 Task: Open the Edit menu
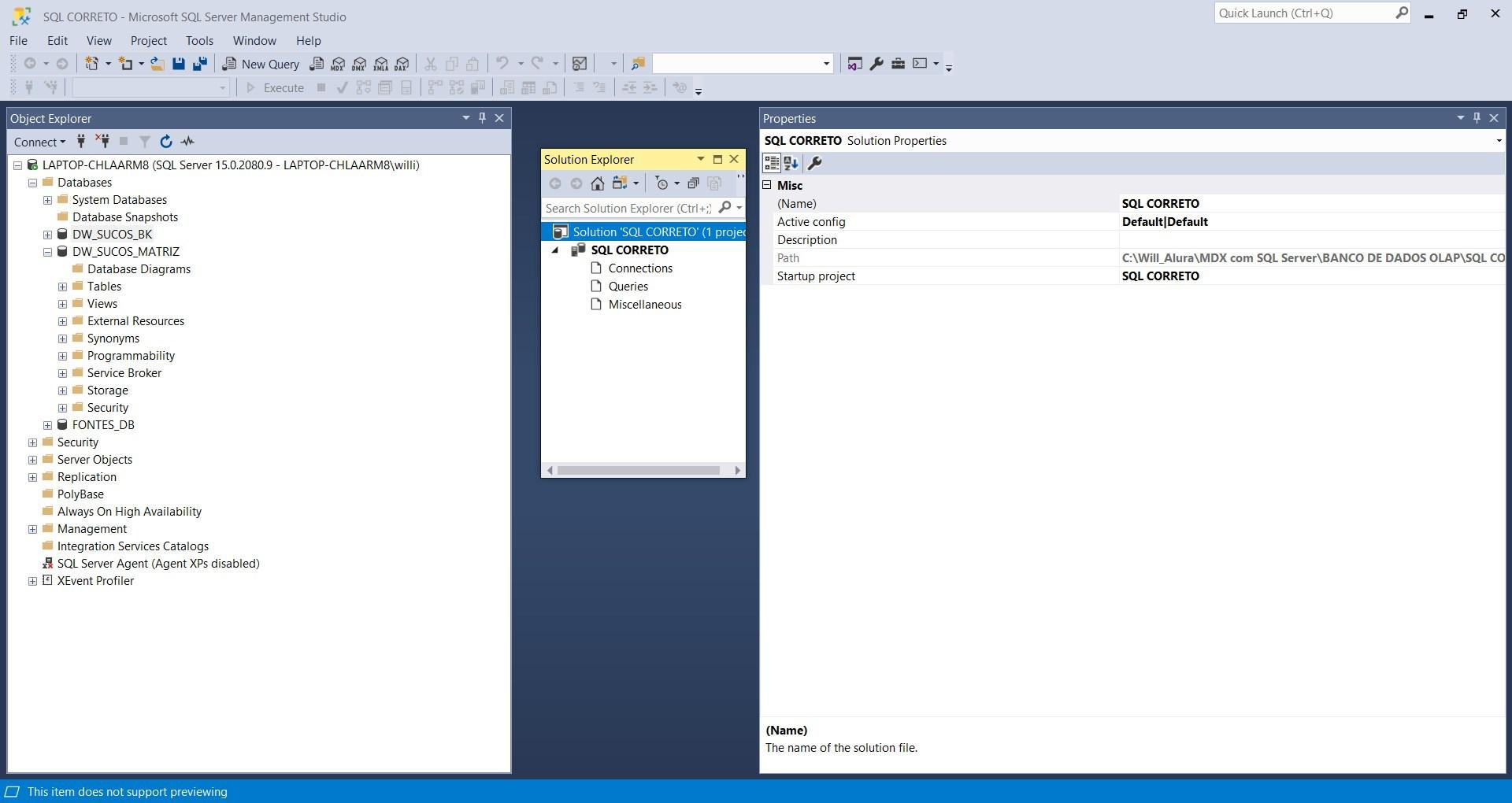click(57, 40)
